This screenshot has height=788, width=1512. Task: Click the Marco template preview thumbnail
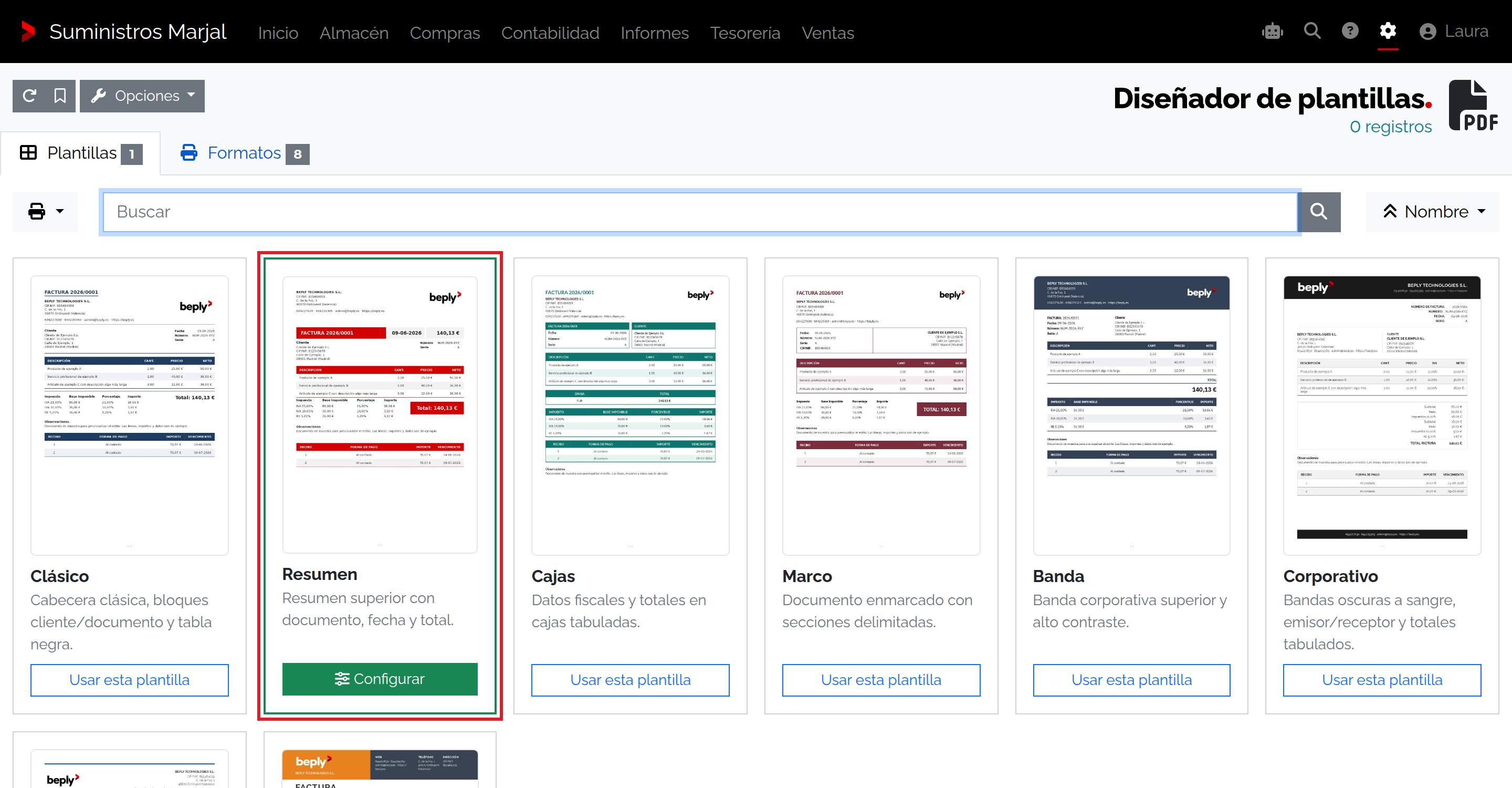[x=881, y=415]
